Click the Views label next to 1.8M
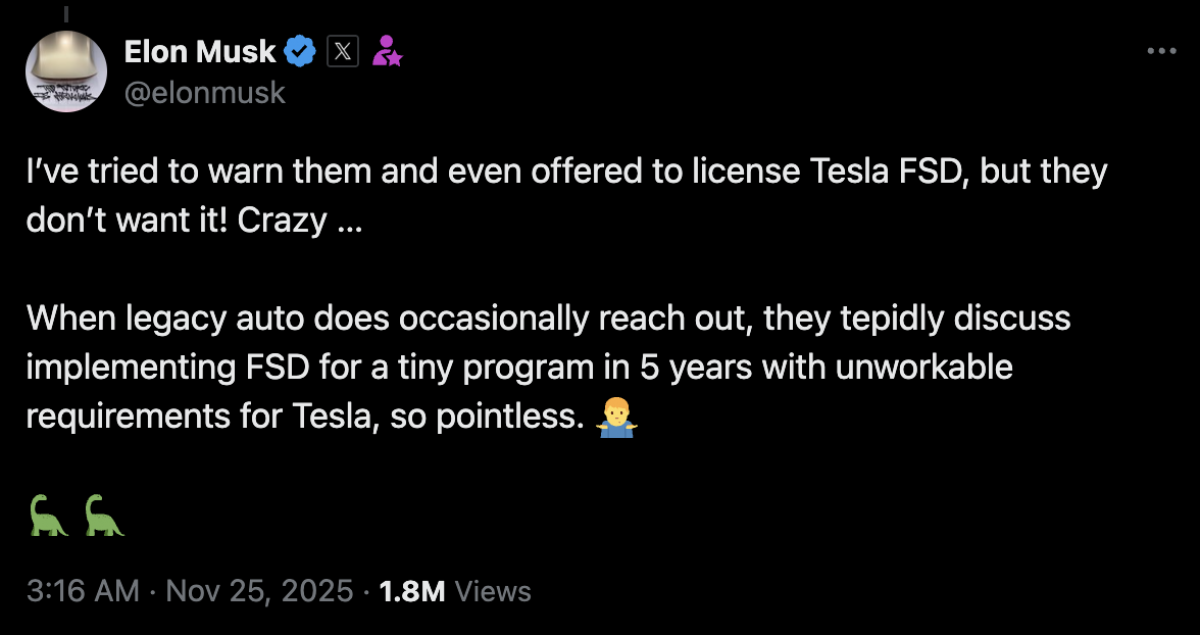Image resolution: width=1200 pixels, height=635 pixels. click(x=492, y=591)
